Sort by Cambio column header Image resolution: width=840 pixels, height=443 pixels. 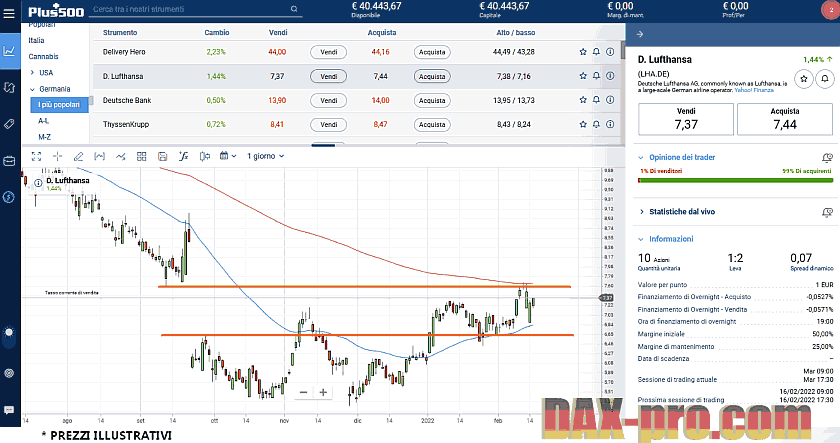click(216, 33)
